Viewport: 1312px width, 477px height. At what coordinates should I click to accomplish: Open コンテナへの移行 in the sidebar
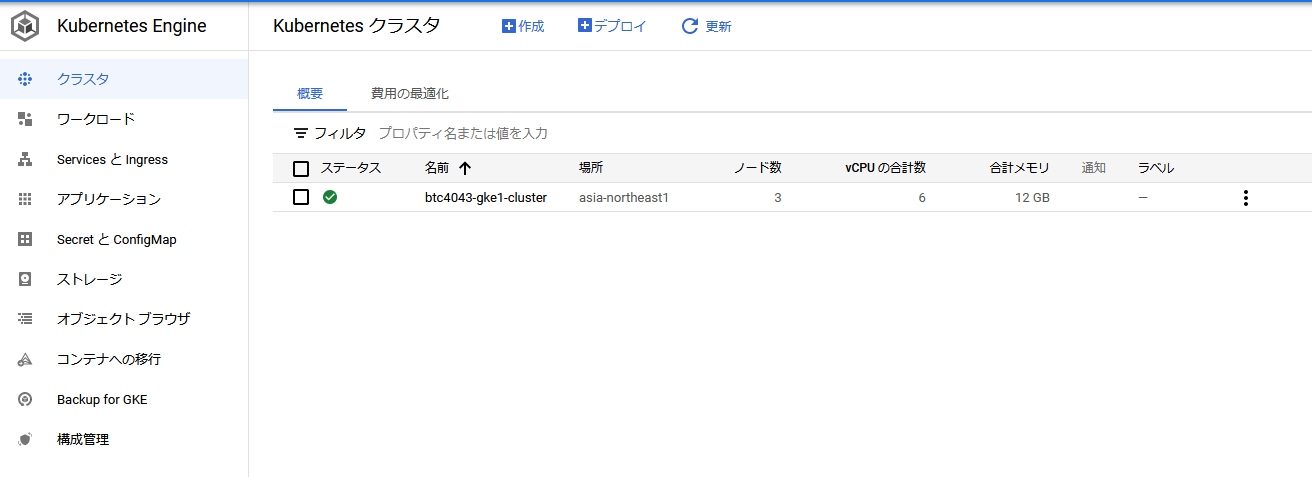[x=124, y=359]
